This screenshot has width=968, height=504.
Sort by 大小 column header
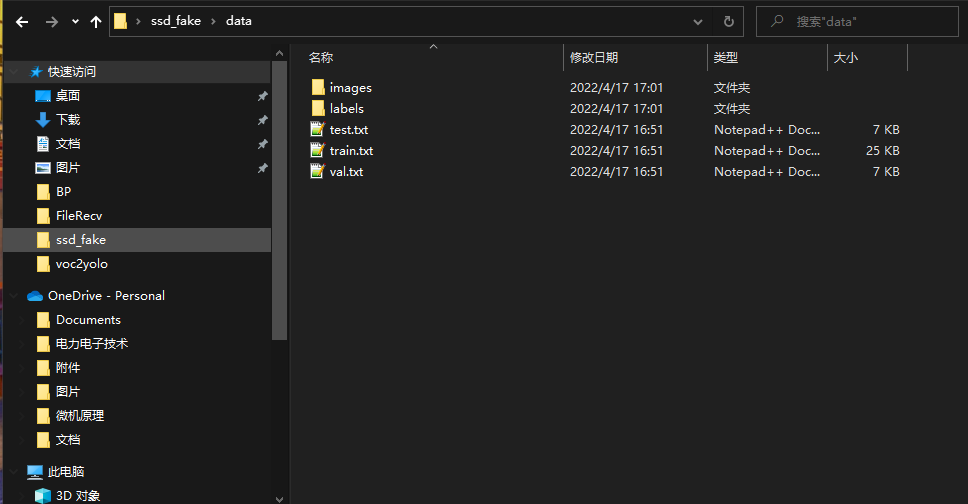pos(846,57)
